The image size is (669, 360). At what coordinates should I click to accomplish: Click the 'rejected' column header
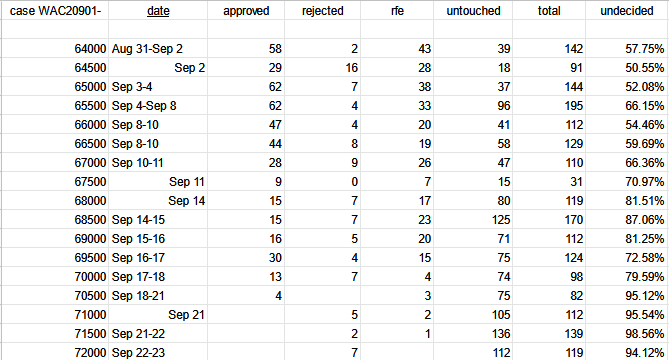click(323, 11)
